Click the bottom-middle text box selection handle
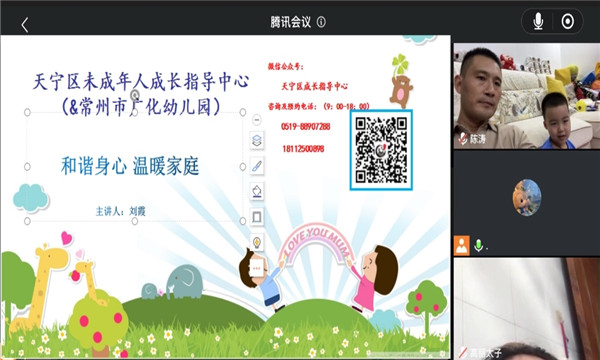Screen dimensions: 600x360 (135, 221)
